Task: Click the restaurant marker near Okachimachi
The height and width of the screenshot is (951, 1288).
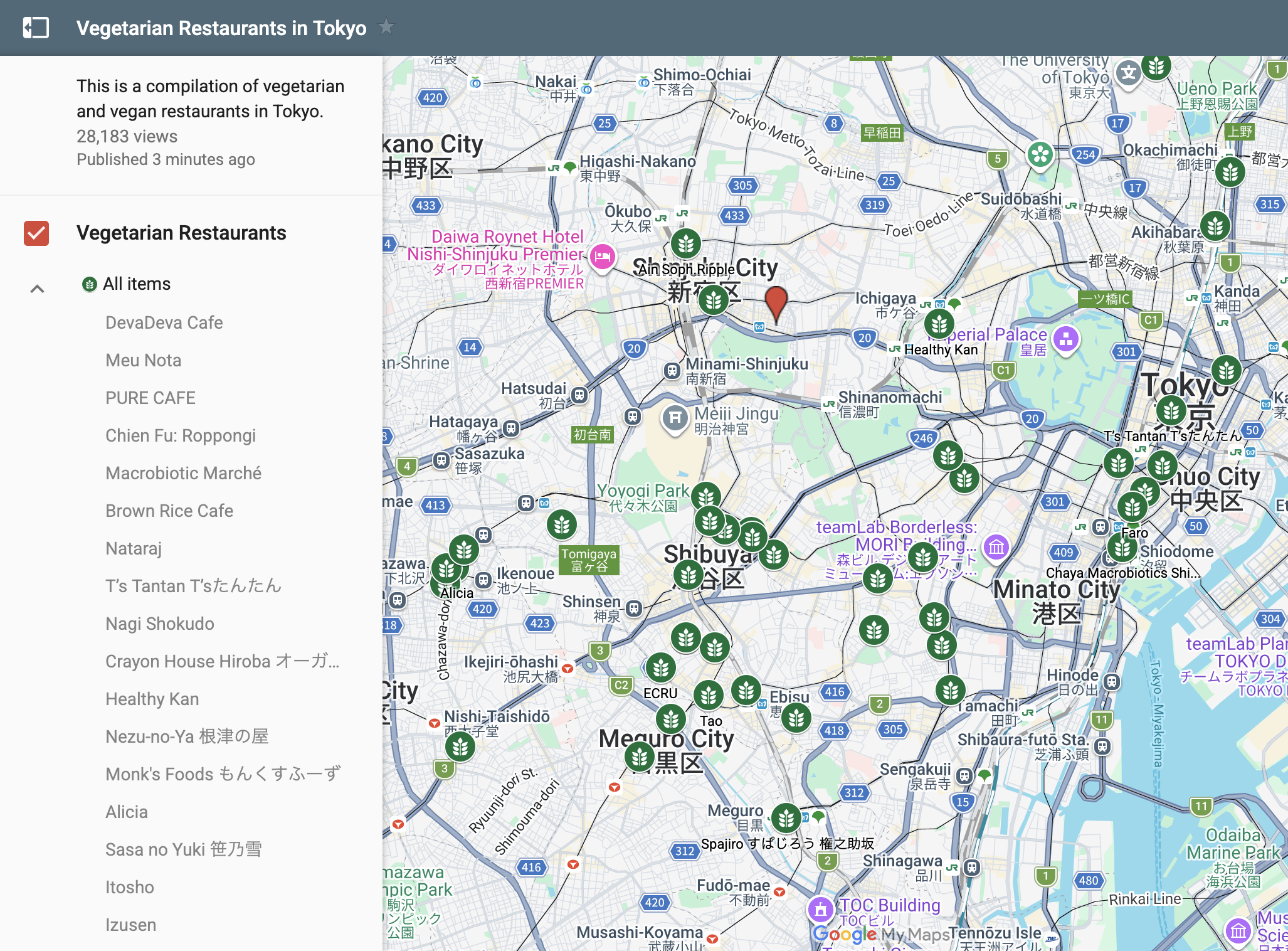Action: coord(1230,171)
